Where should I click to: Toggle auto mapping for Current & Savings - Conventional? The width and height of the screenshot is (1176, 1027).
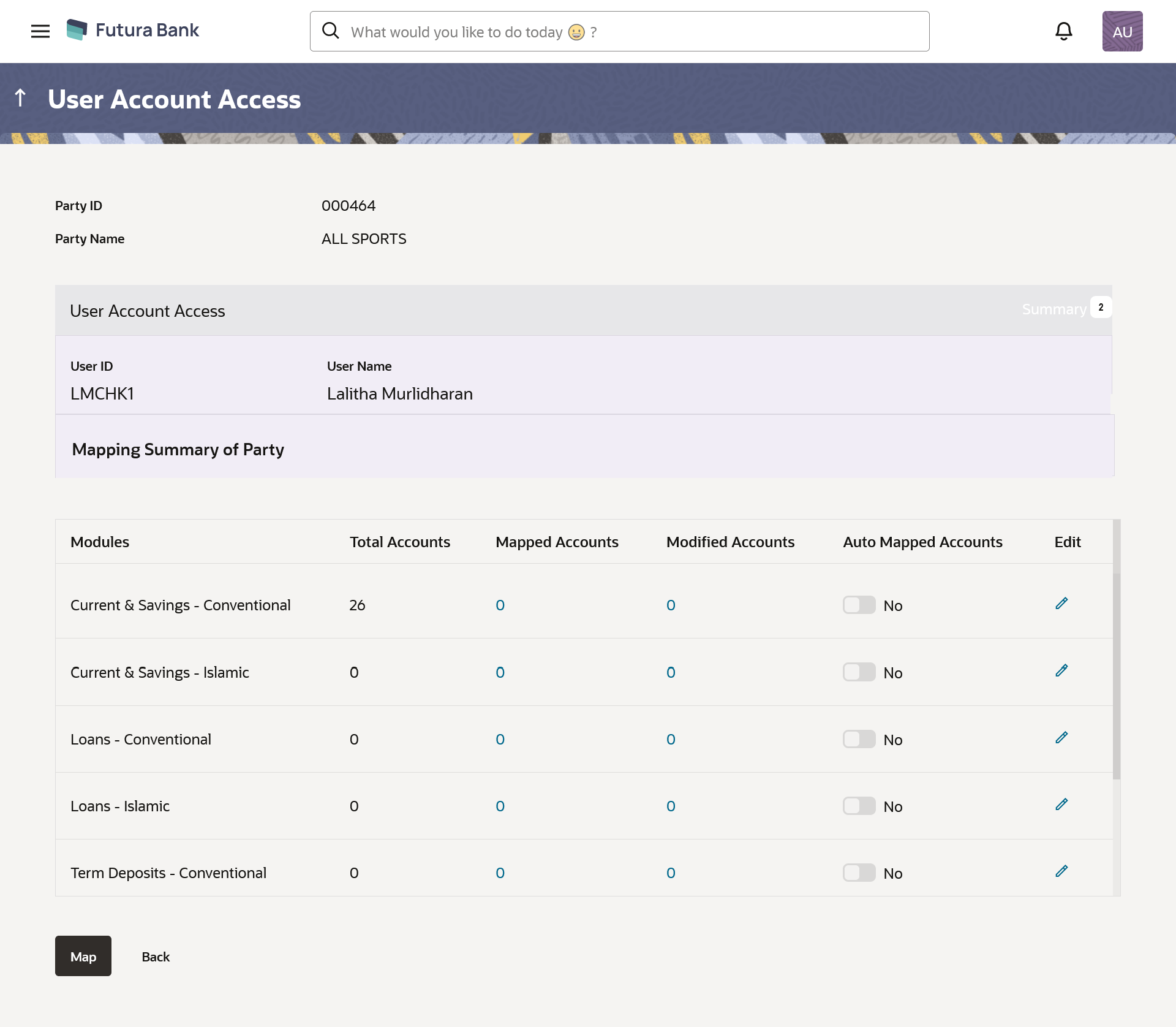(x=859, y=605)
